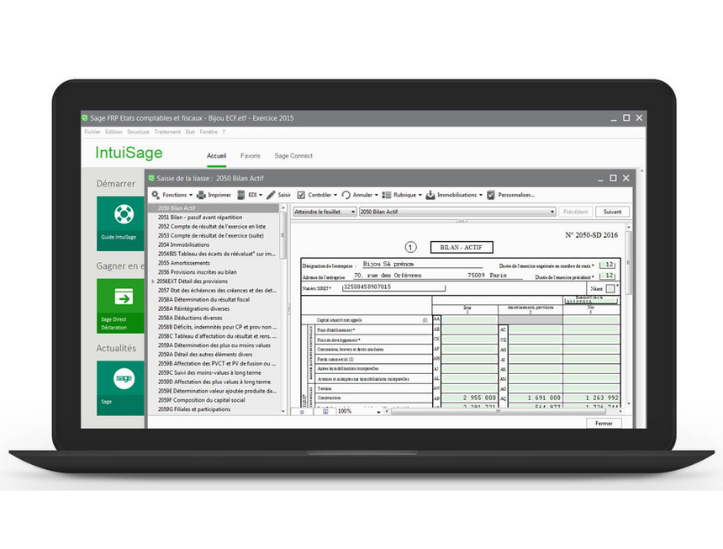This screenshot has height=549, width=723.
Task: Select '2054 Immobilisations' in the list
Action: pos(213,245)
